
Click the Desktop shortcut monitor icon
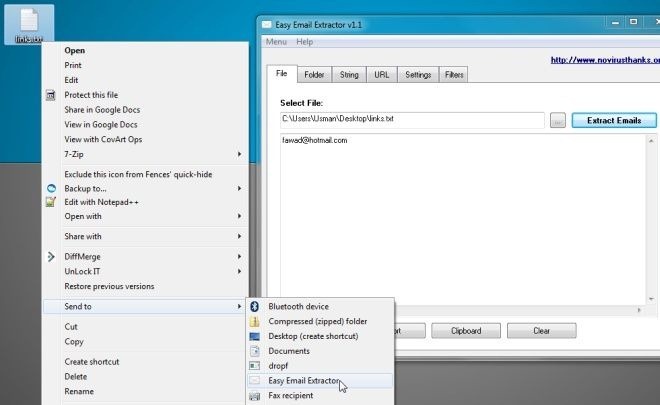(x=254, y=336)
